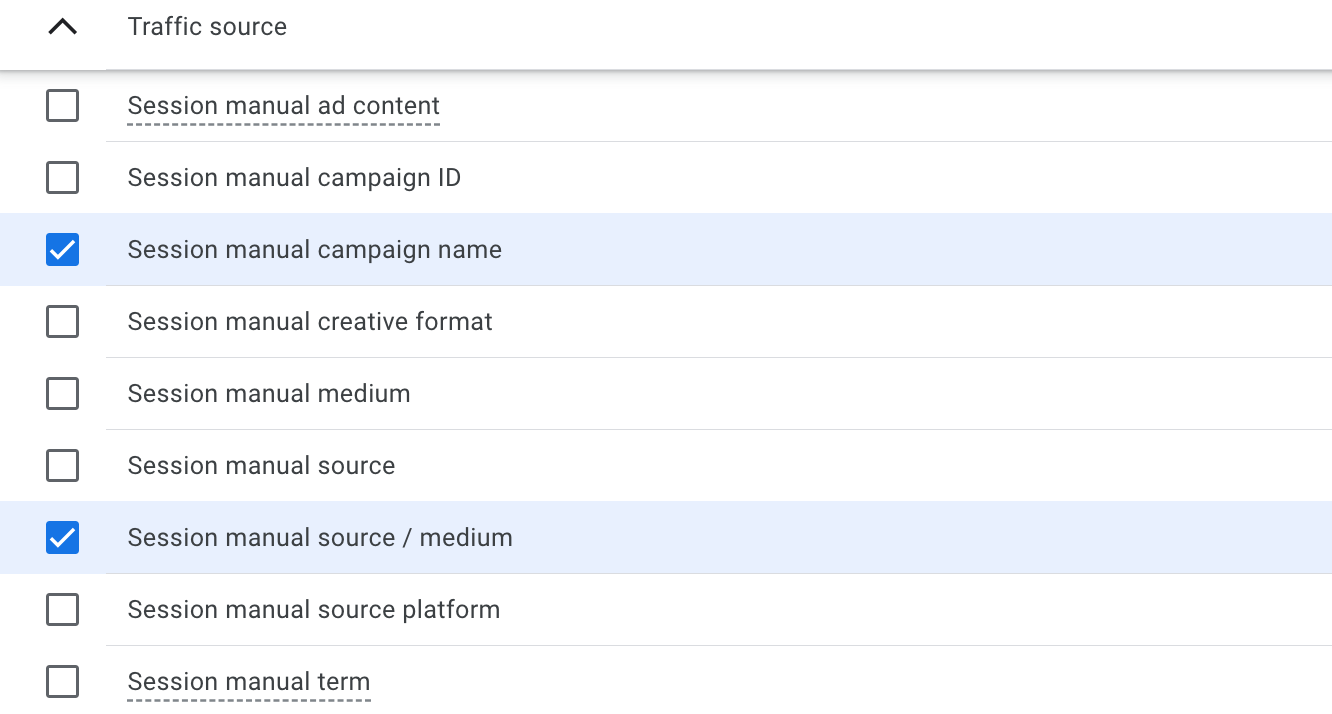1332x714 pixels.
Task: Uncheck the Session manual campaign name checkbox
Action: (x=62, y=249)
